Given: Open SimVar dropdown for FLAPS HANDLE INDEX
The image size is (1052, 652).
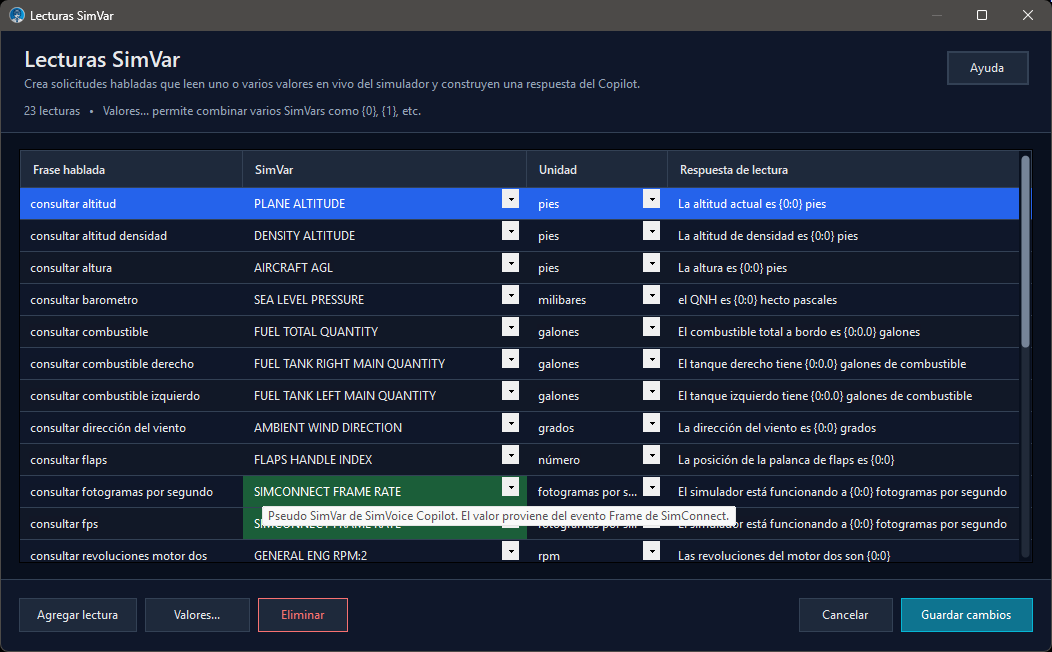Looking at the screenshot, I should pos(511,455).
